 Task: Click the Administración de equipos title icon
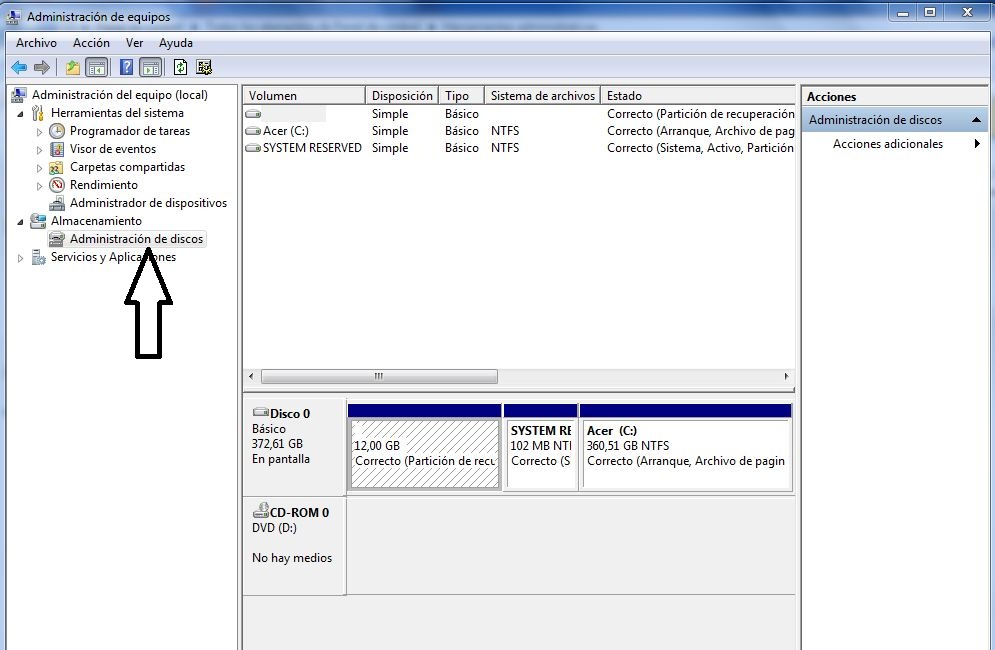pyautogui.click(x=13, y=17)
